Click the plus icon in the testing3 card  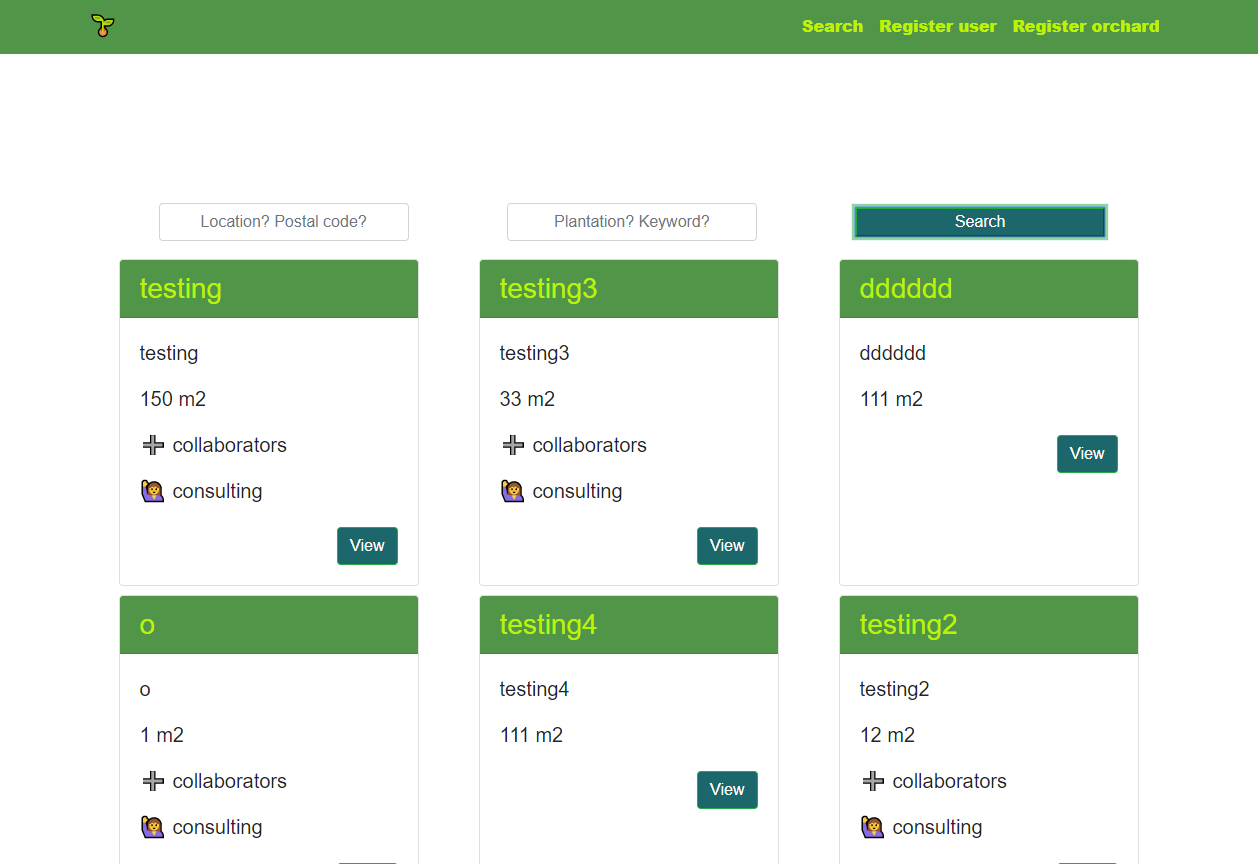pyautogui.click(x=513, y=445)
